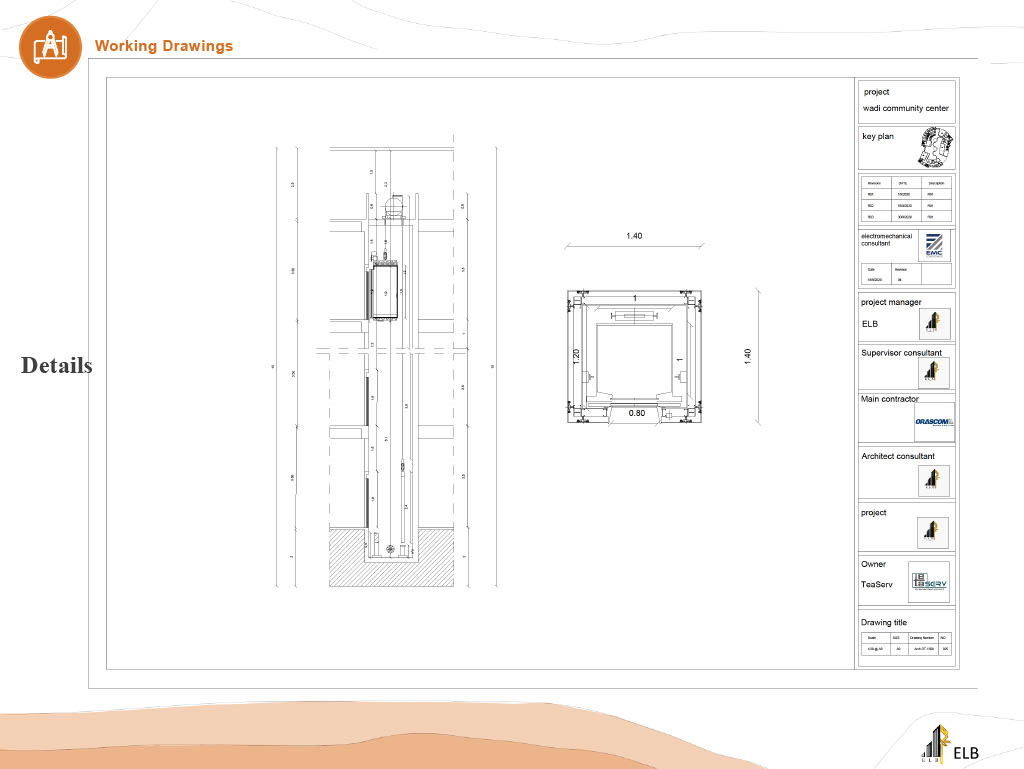
Task: Select the project logo above Owner section
Action: click(x=934, y=532)
